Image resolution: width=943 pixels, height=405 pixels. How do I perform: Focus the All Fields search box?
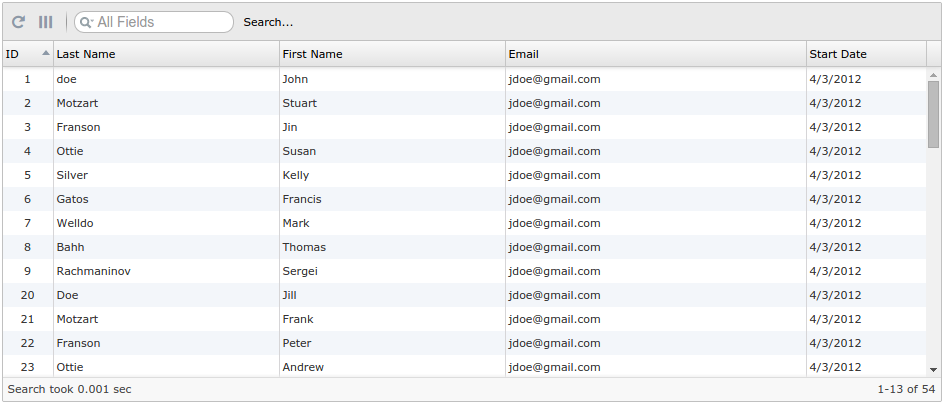154,22
